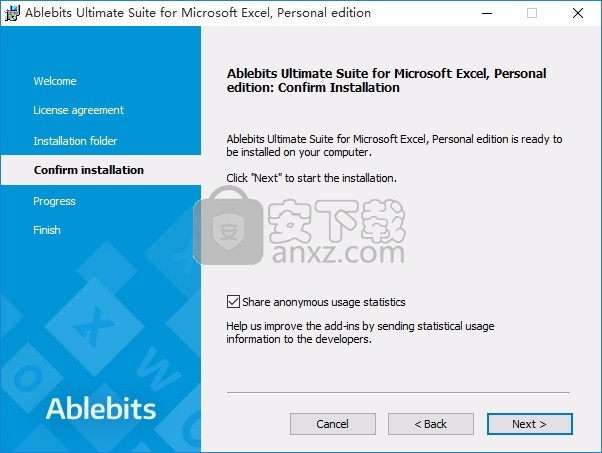Open the Installation folder step
Image resolution: width=602 pixels, height=453 pixels.
click(x=75, y=141)
